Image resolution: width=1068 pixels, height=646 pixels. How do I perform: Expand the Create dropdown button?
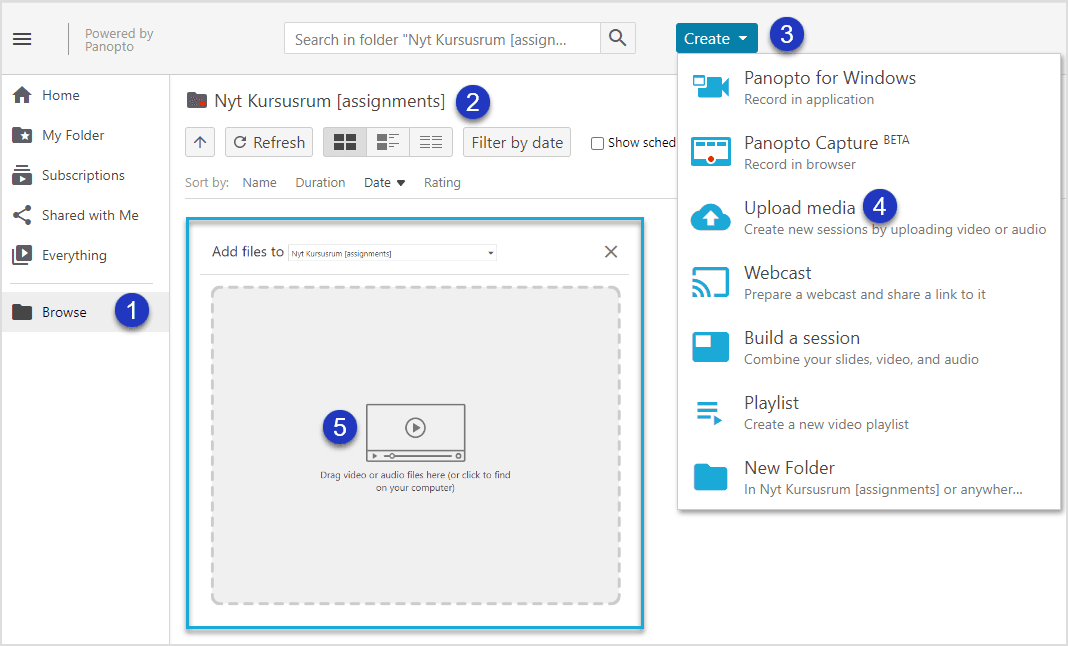pyautogui.click(x=716, y=39)
